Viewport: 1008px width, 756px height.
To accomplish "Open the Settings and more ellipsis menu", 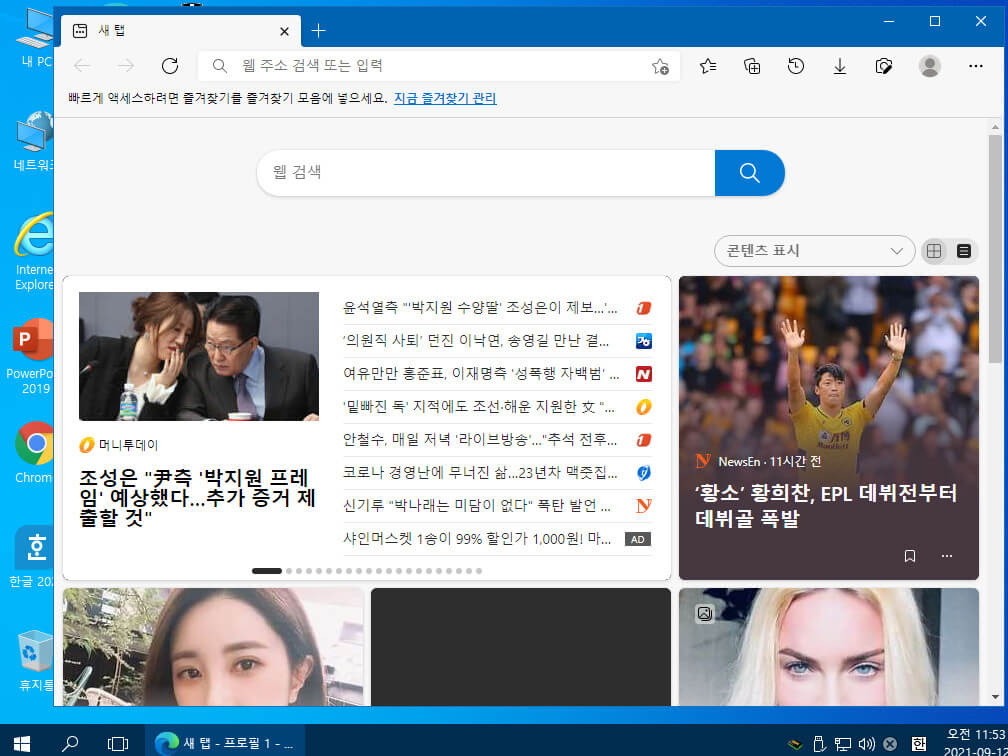I will [976, 66].
